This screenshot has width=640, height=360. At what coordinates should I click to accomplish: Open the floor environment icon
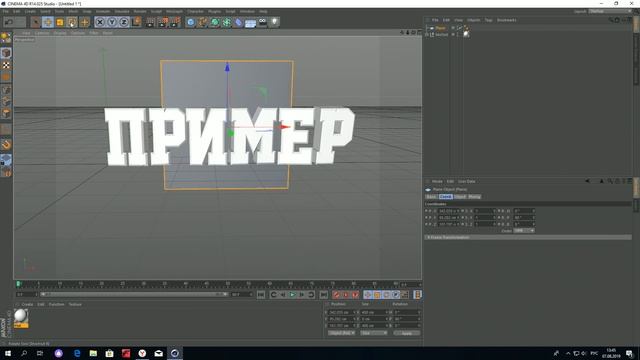click(x=251, y=22)
